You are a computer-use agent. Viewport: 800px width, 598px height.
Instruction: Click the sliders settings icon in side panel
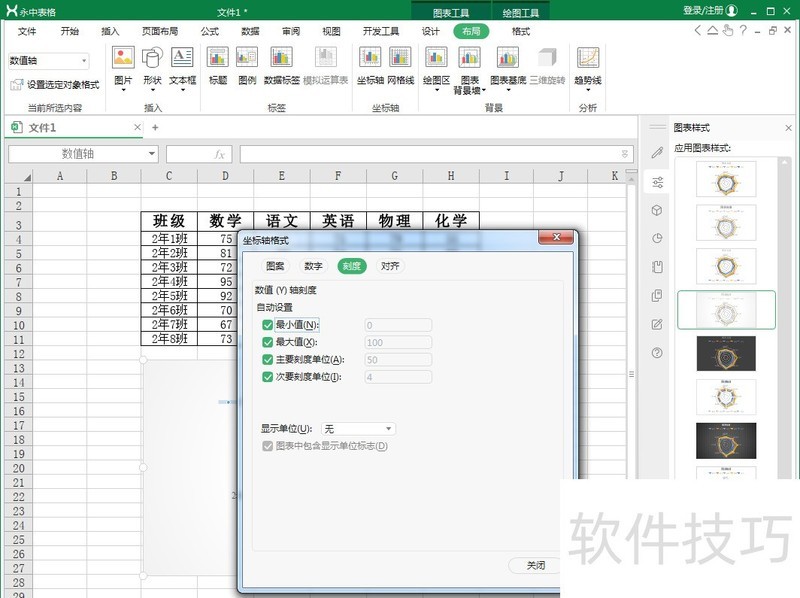point(657,182)
